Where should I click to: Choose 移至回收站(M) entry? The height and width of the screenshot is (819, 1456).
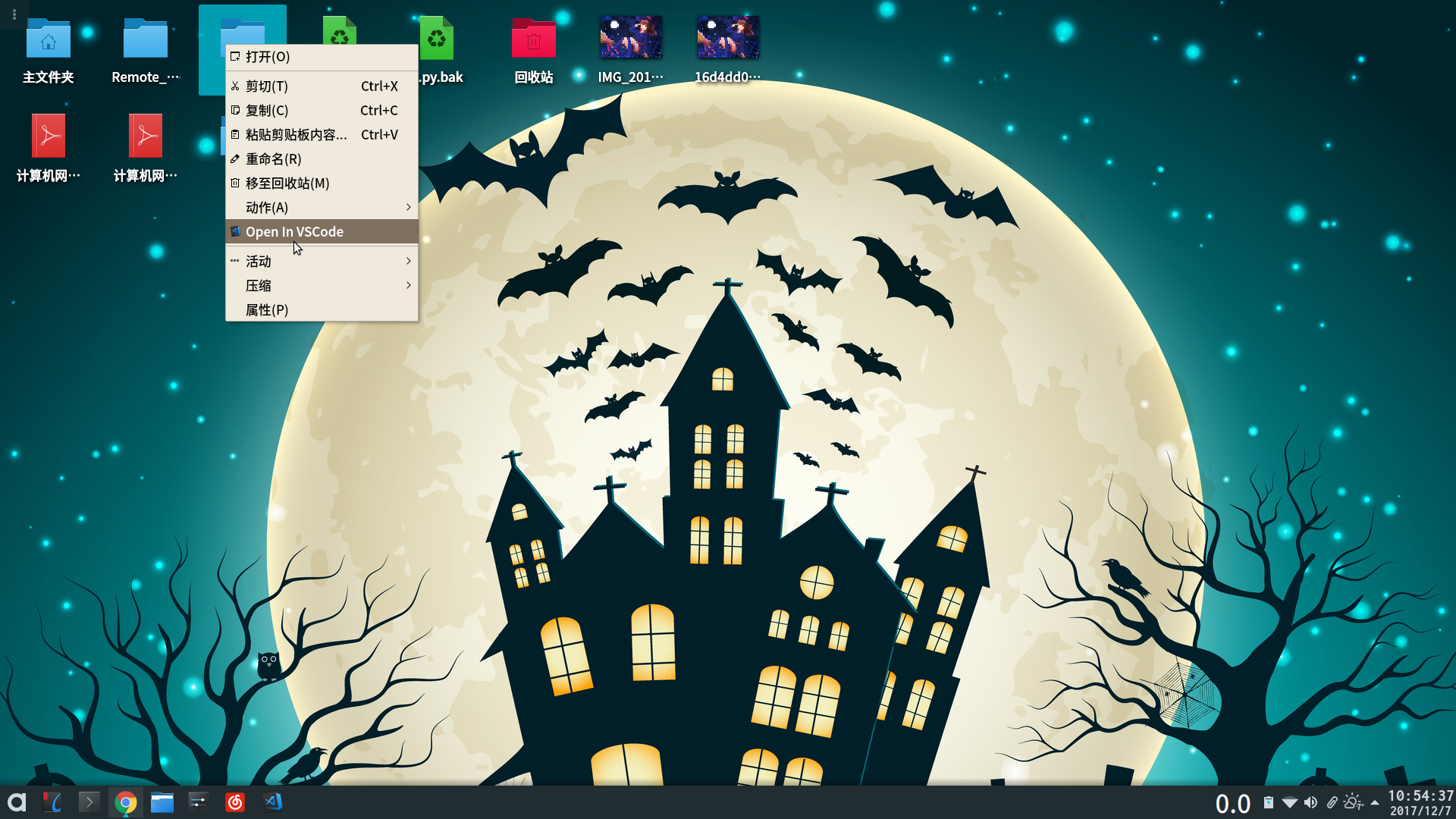point(322,184)
